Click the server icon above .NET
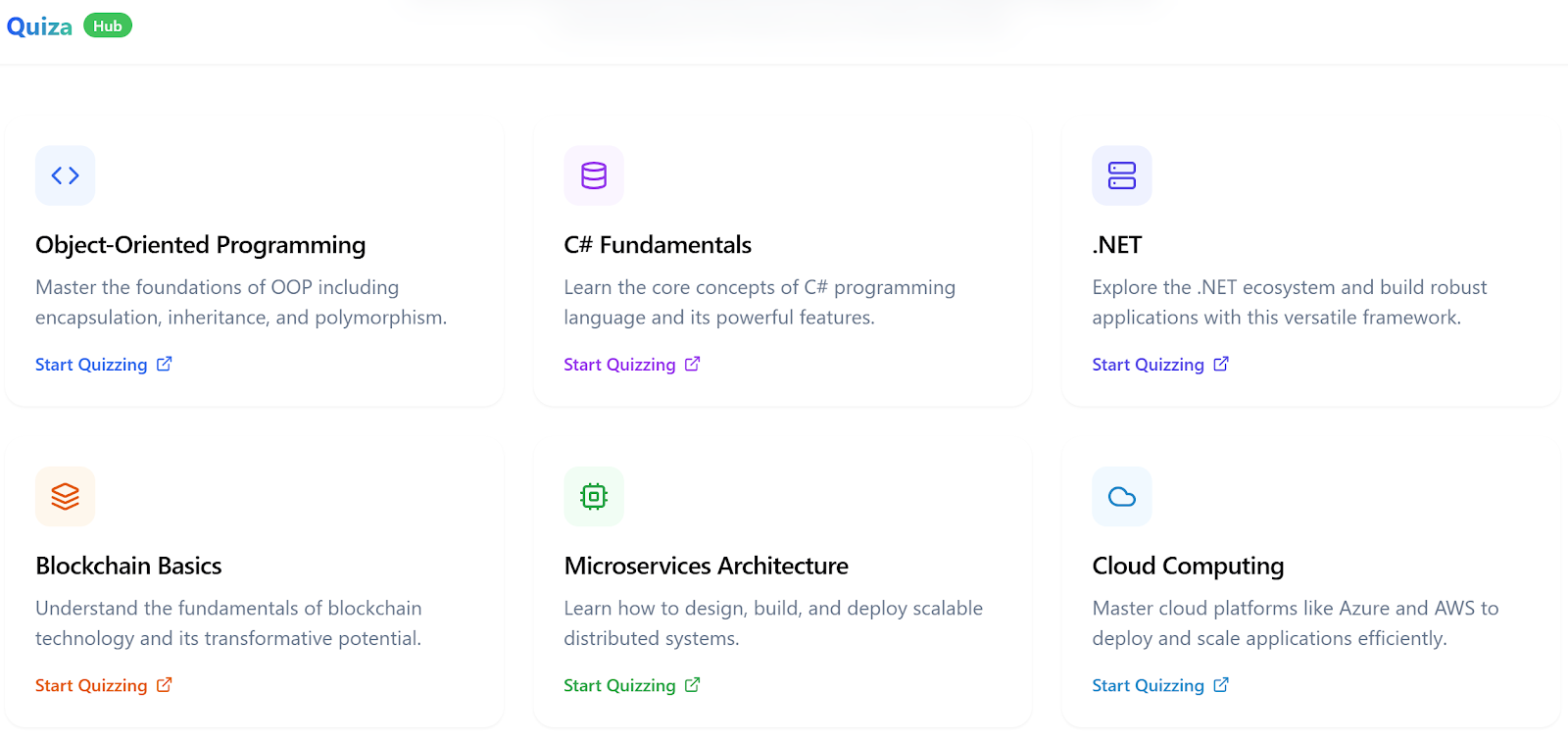Image resolution: width=1568 pixels, height=741 pixels. click(x=1122, y=175)
